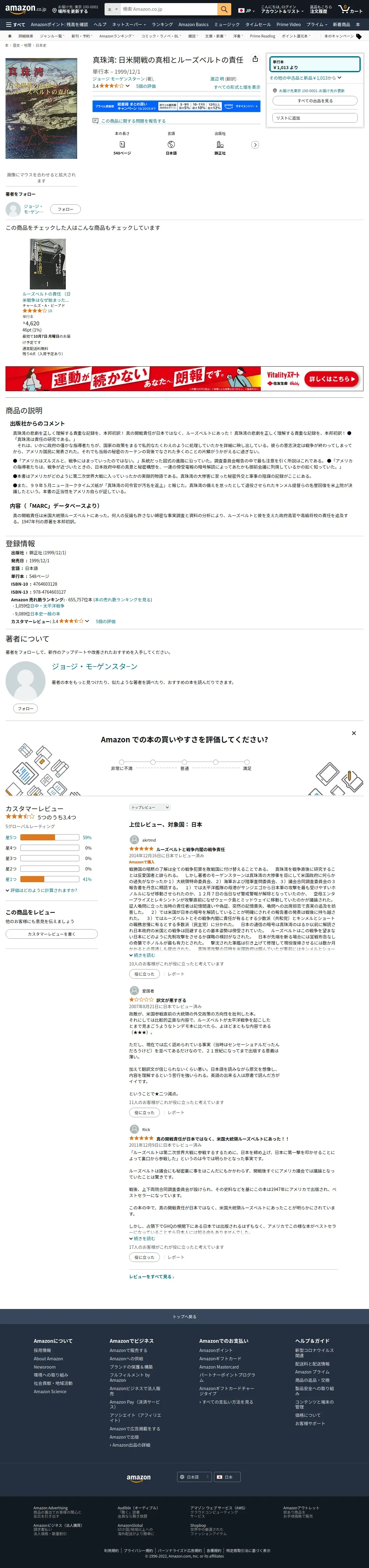Click レポート under Rick's review
Viewport: 369px width, 1568px height.
[x=176, y=1257]
